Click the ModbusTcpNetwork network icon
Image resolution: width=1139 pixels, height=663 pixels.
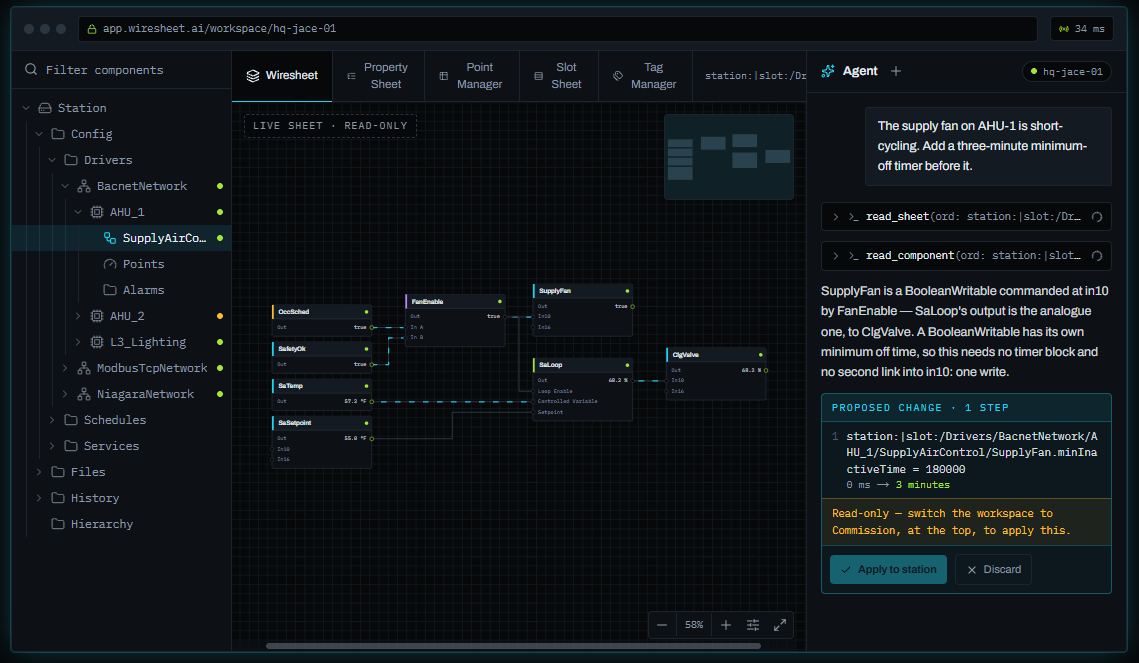(84, 368)
